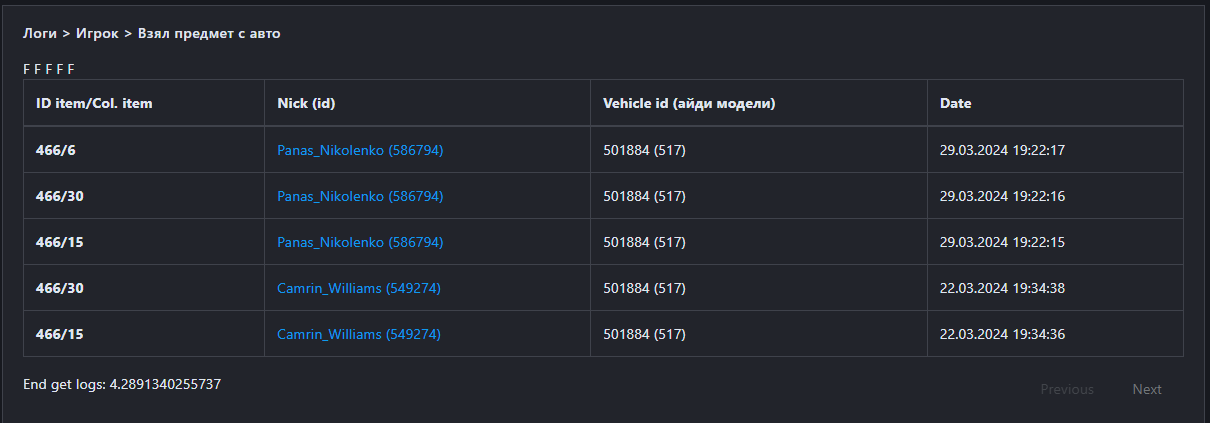Open the Логи breadcrumb

tap(40, 33)
